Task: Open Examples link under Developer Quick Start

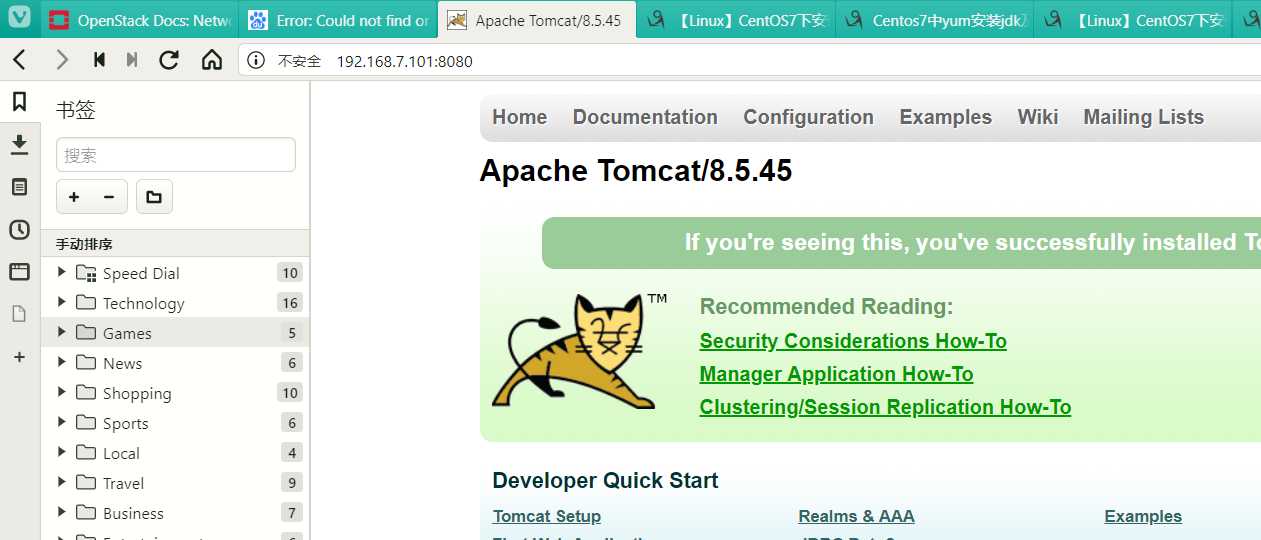Action: tap(1143, 516)
